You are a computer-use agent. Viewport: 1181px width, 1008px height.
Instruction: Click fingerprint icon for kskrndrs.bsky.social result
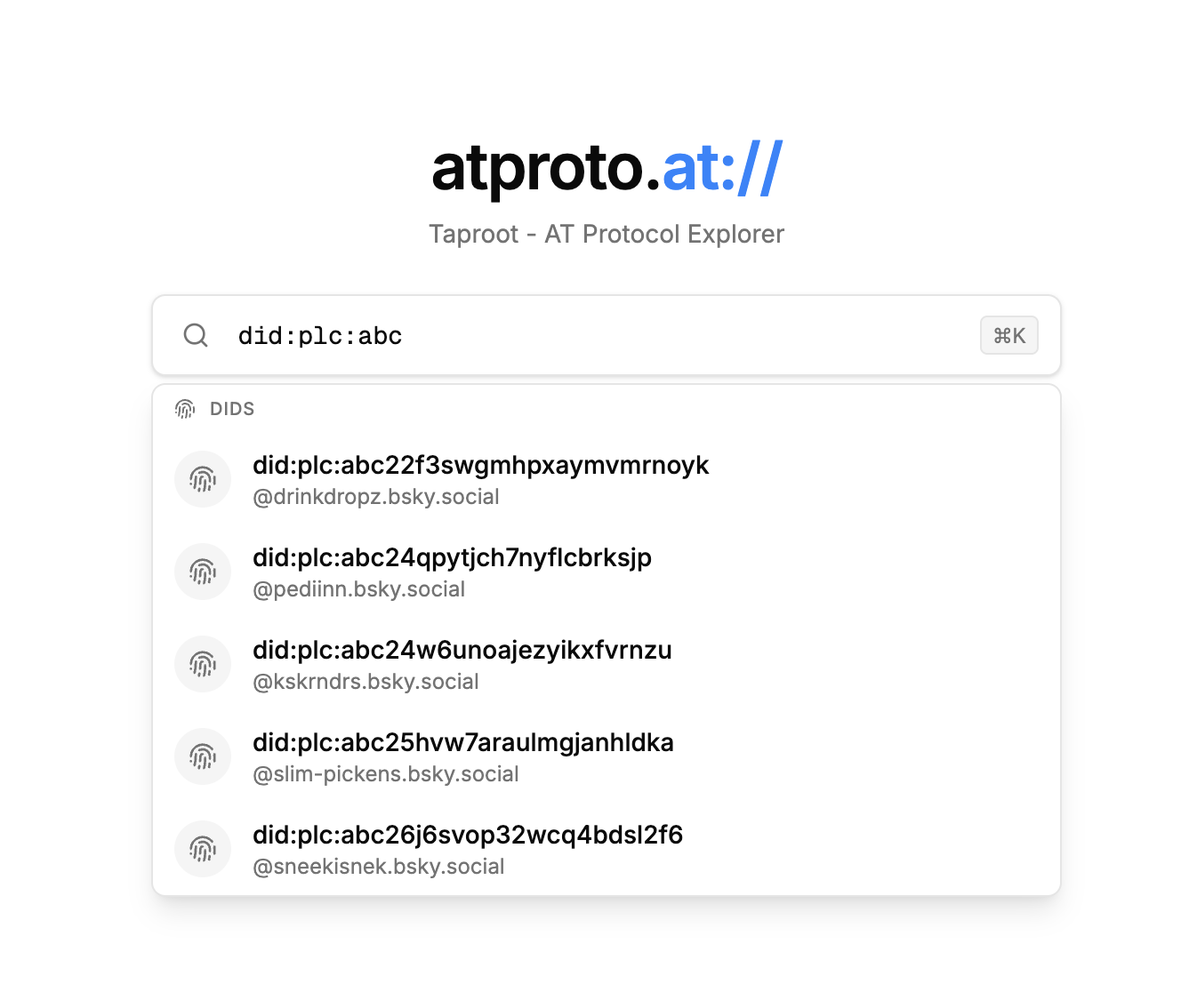pyautogui.click(x=203, y=664)
